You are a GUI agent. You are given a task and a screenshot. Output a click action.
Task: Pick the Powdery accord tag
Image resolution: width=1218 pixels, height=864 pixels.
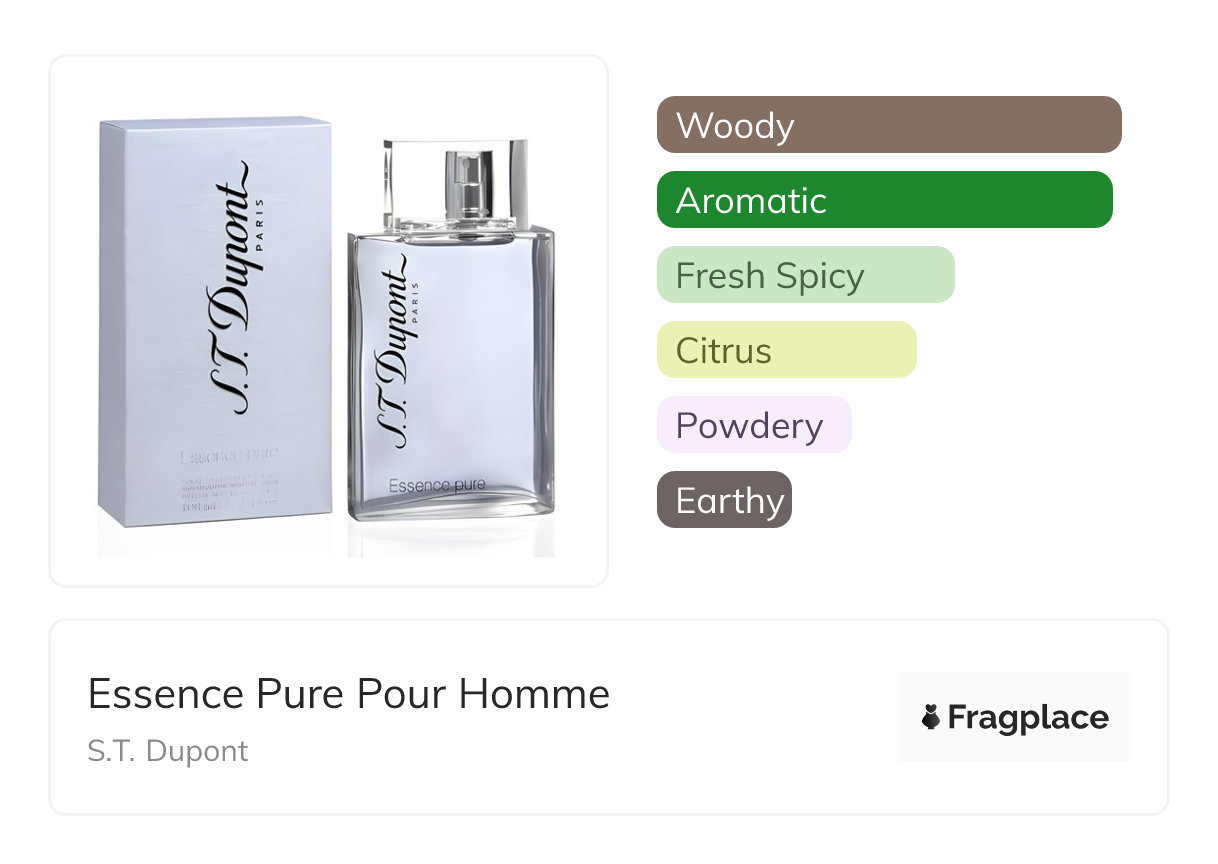754,425
